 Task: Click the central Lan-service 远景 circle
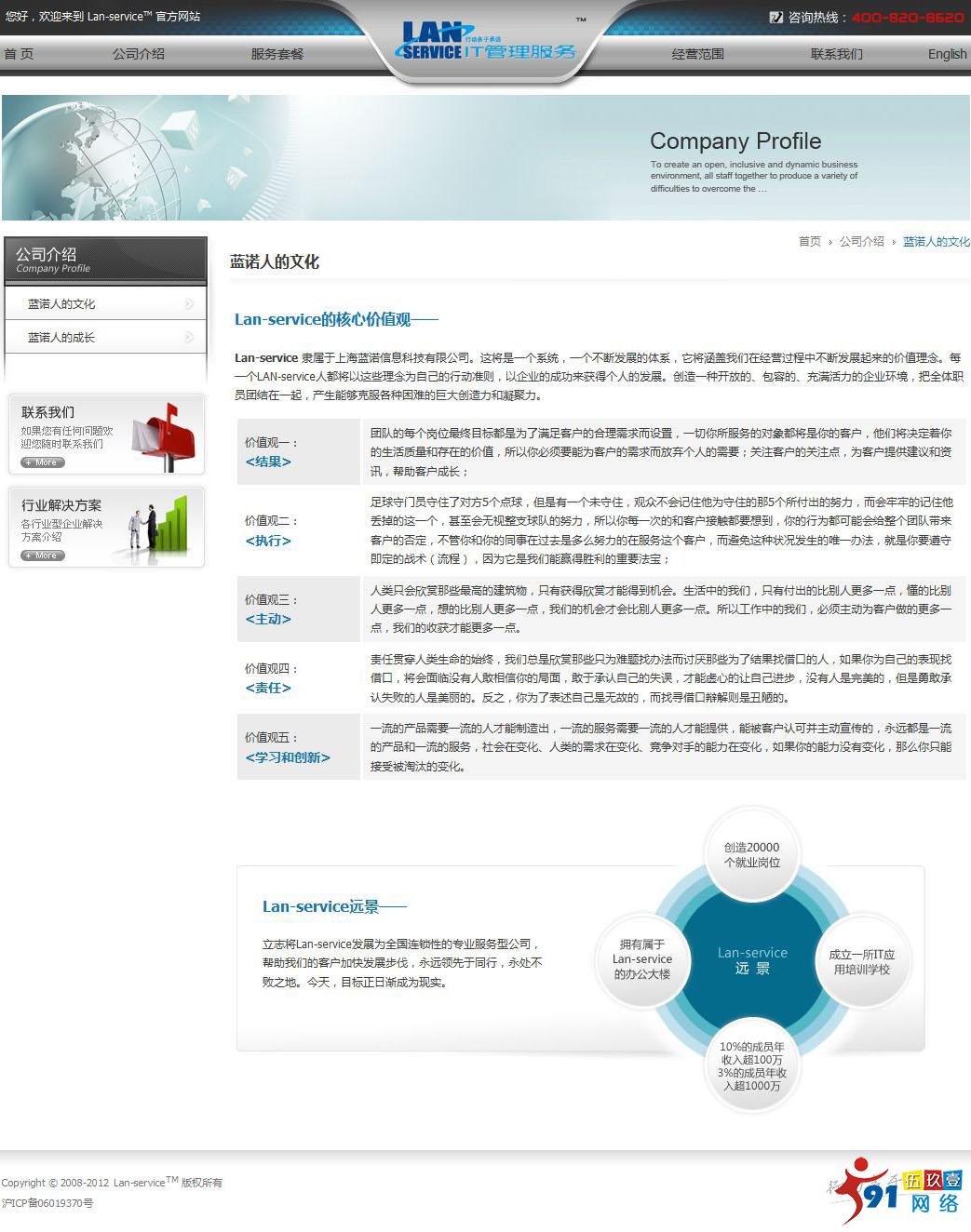click(752, 958)
